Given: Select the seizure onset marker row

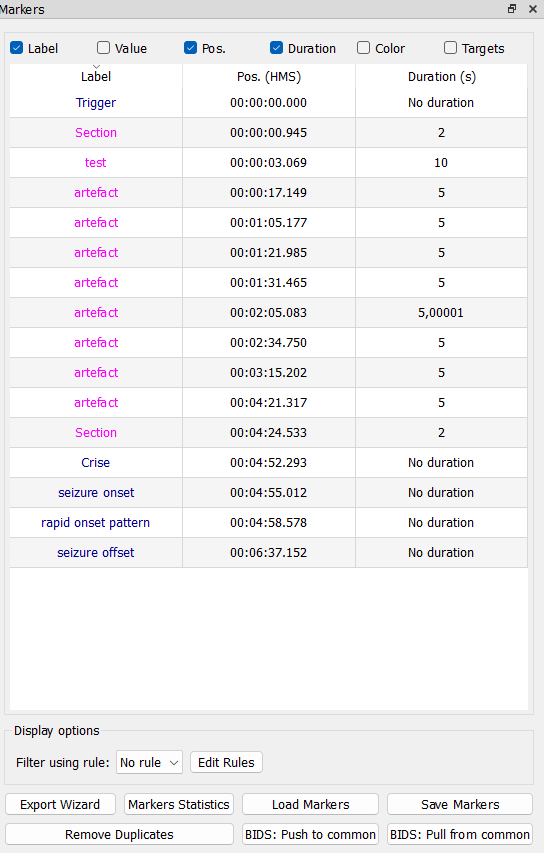Looking at the screenshot, I should pos(269,492).
